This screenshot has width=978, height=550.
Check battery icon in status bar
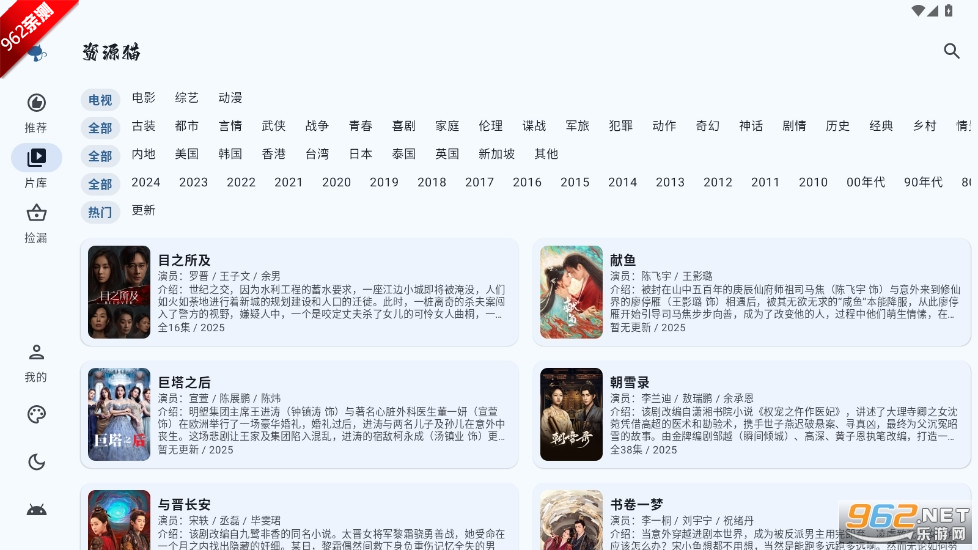click(x=949, y=10)
